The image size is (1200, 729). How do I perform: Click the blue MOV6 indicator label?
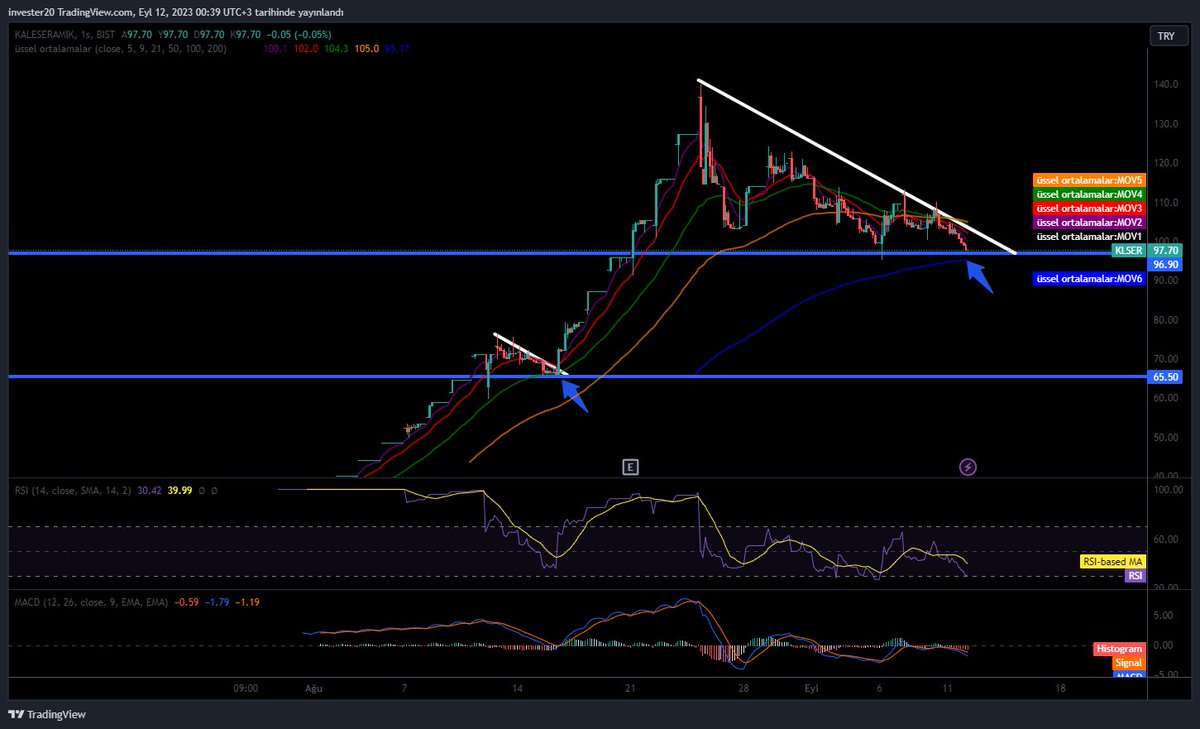point(1089,279)
